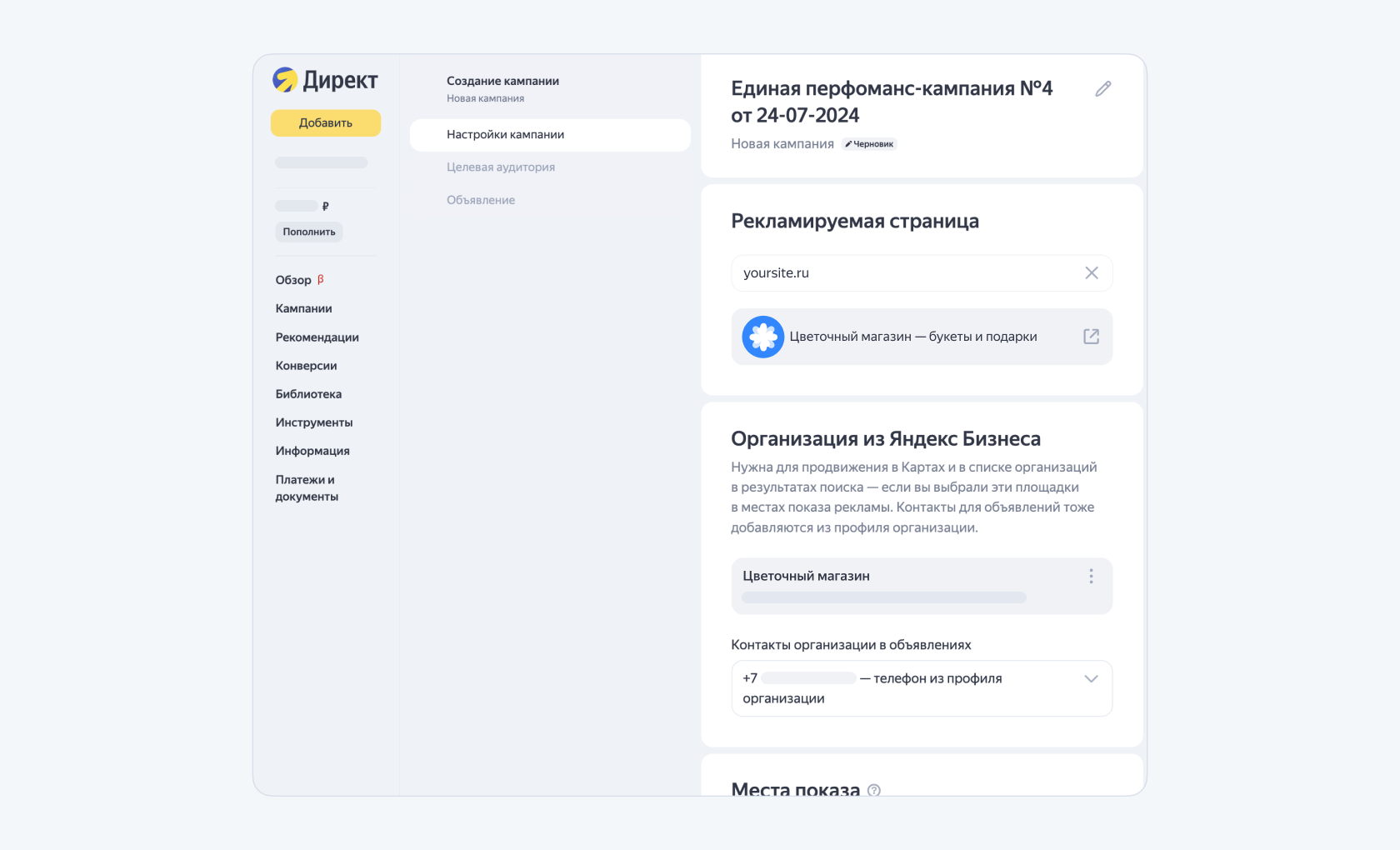Click Цветочный магазин — букеты и подарки title
Image resolution: width=1400 pixels, height=850 pixels.
[913, 337]
